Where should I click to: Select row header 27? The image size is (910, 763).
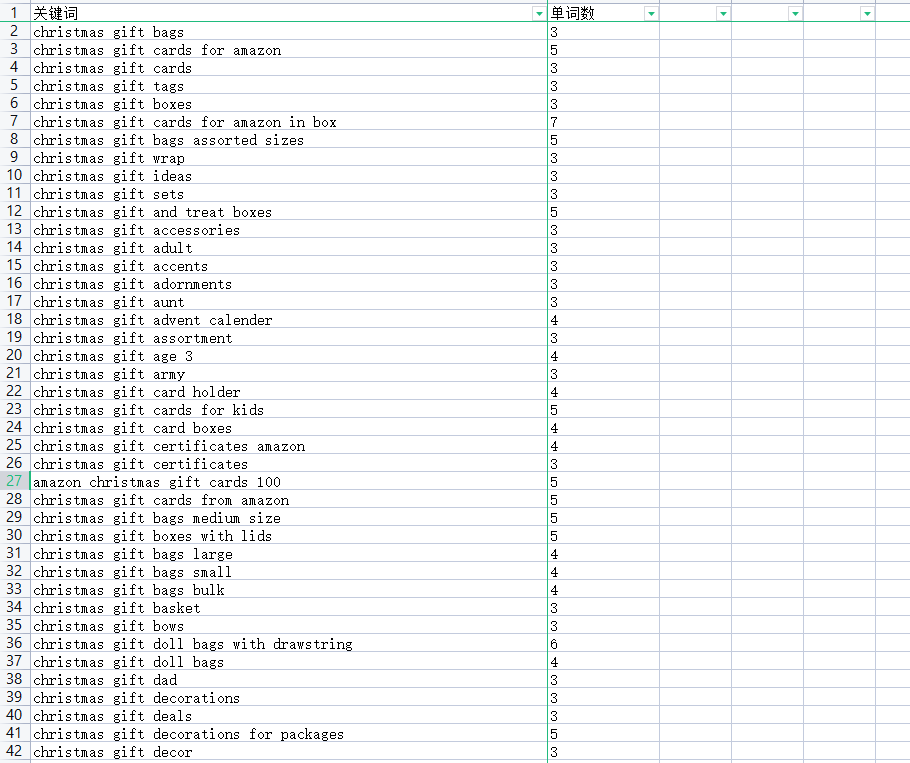pos(15,481)
